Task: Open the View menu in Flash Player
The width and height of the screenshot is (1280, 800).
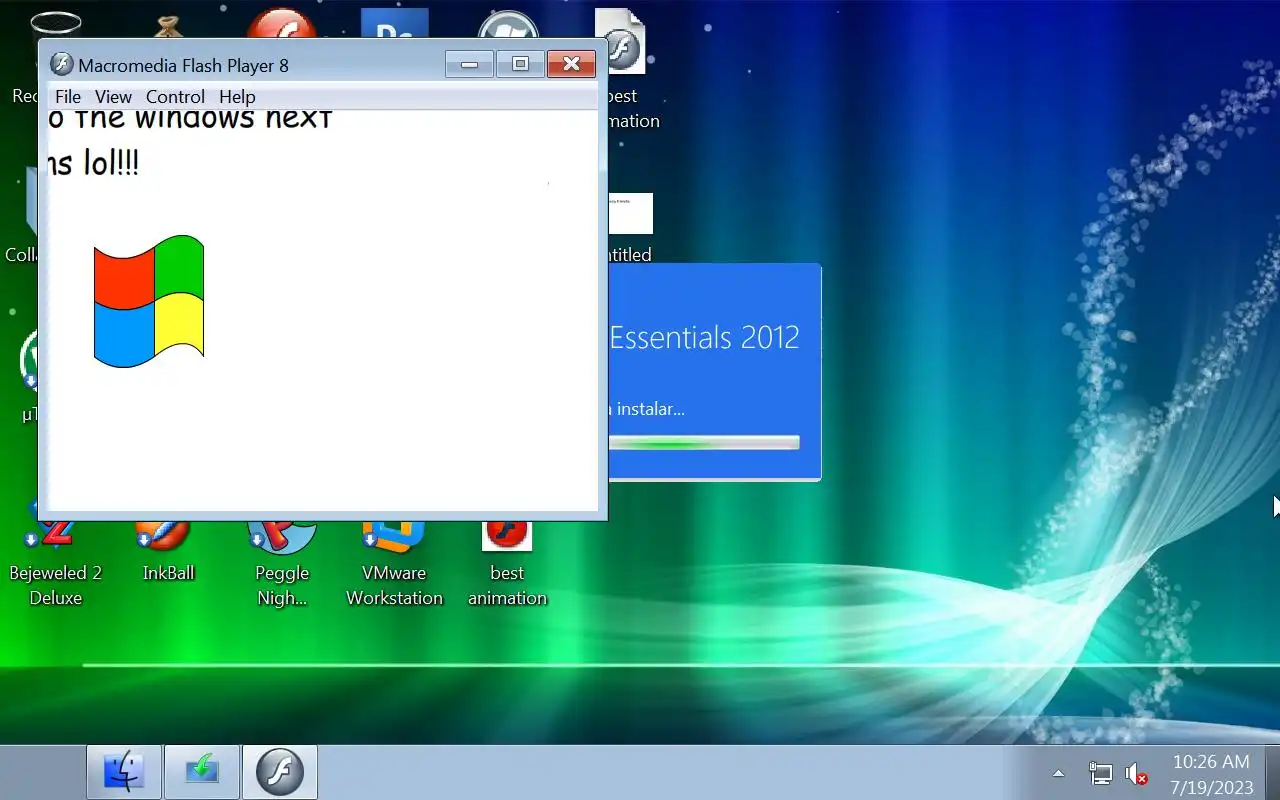Action: click(113, 97)
